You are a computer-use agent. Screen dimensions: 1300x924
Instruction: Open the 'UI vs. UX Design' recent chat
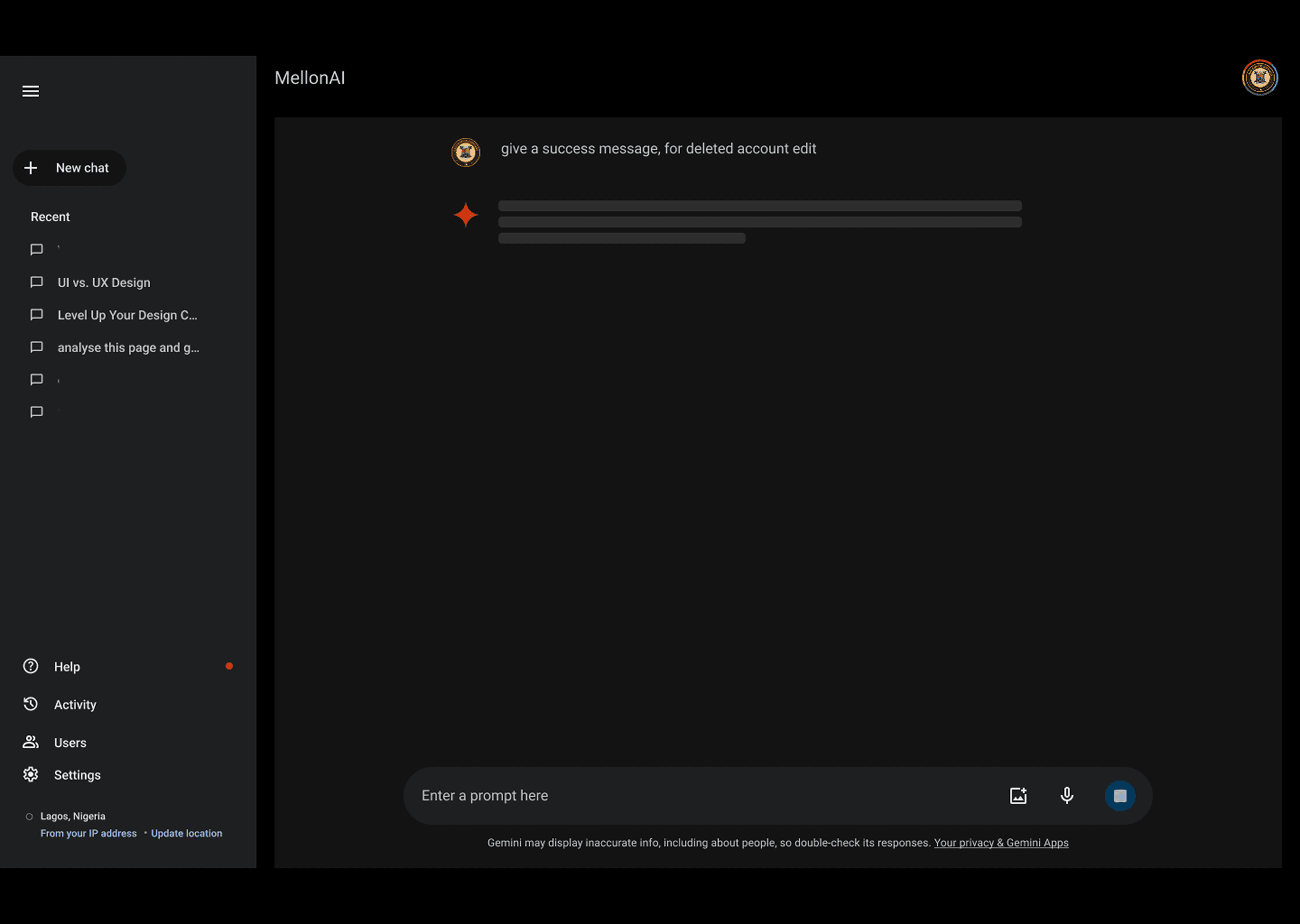103,282
